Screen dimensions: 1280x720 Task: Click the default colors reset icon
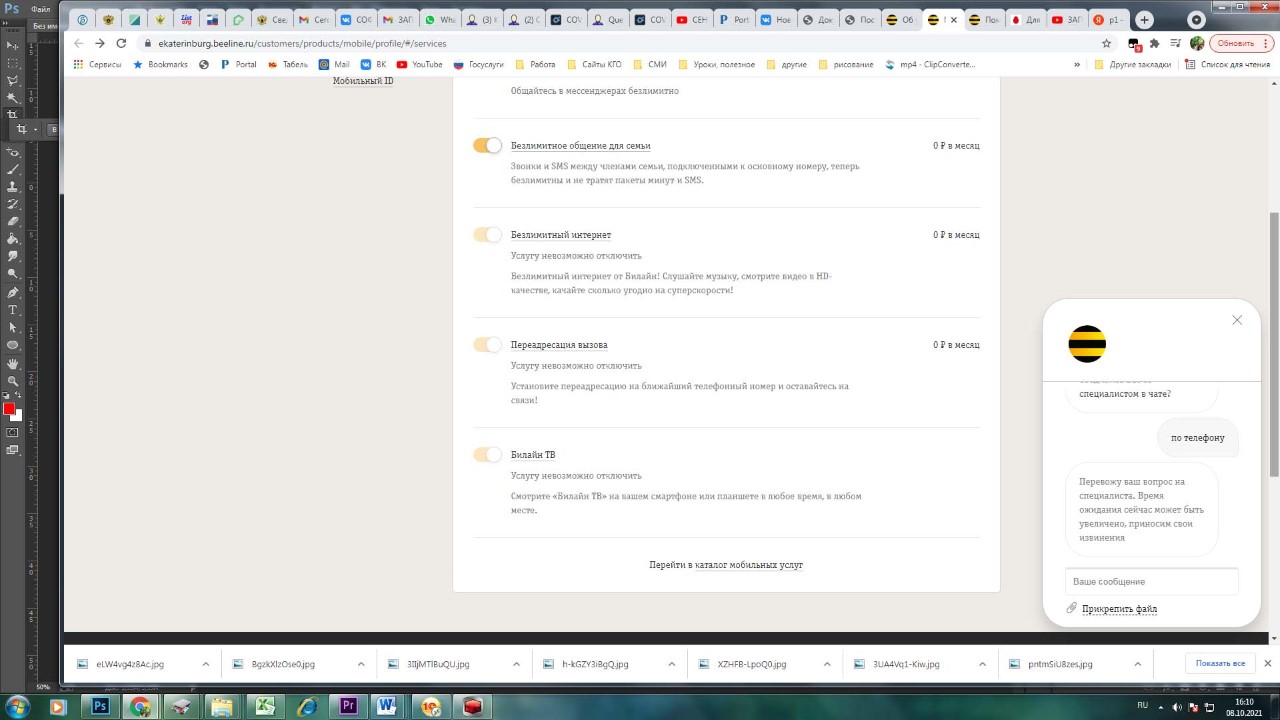[7, 396]
